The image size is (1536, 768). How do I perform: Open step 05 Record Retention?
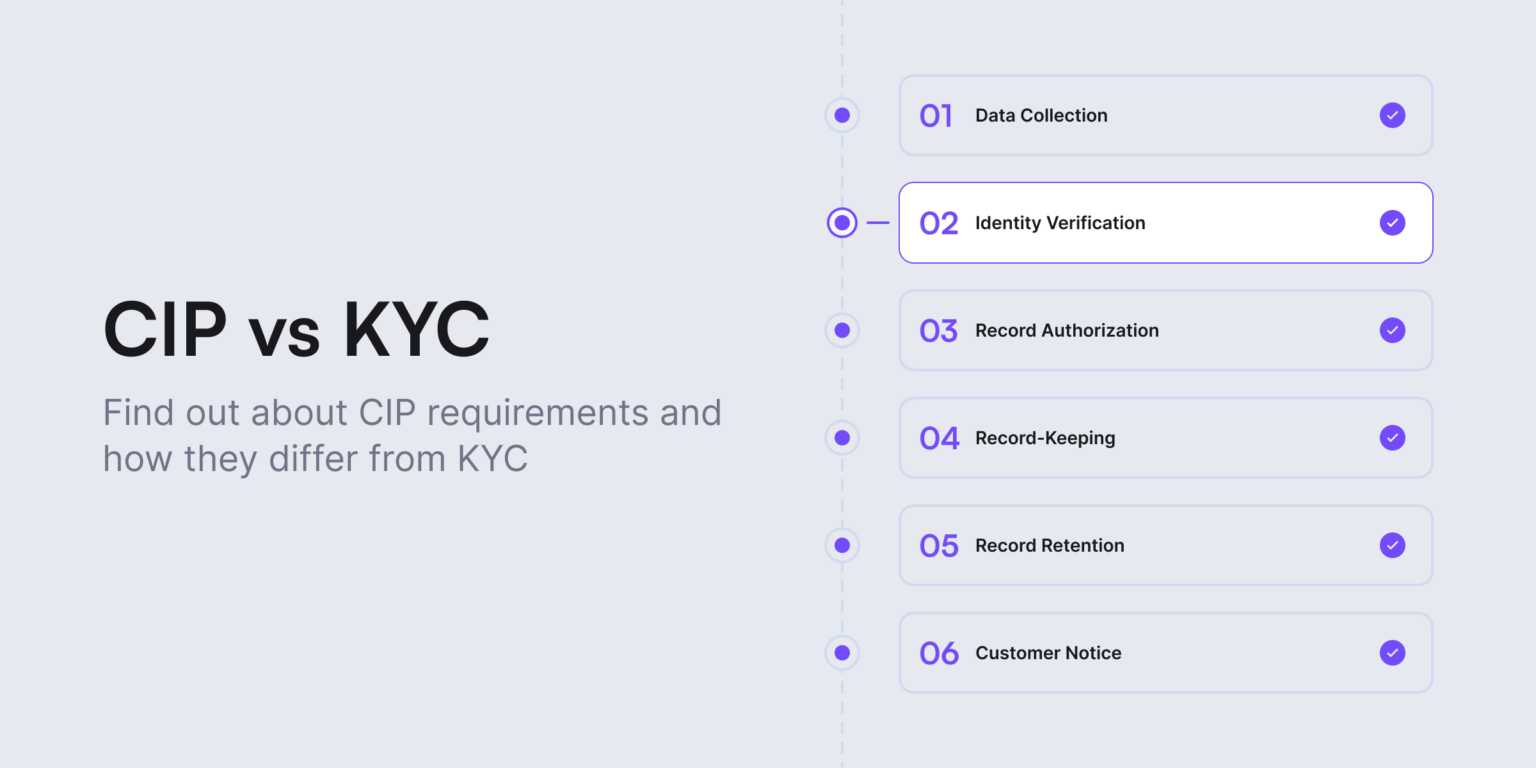pos(1165,545)
